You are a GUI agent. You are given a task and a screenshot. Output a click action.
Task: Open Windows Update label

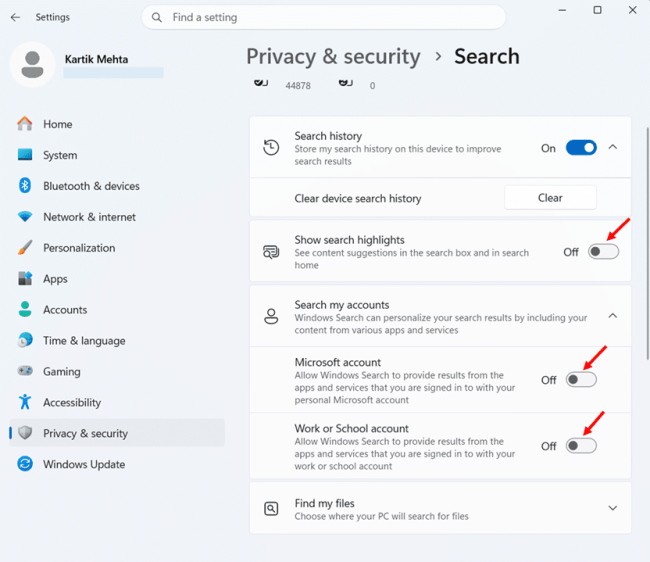[84, 464]
